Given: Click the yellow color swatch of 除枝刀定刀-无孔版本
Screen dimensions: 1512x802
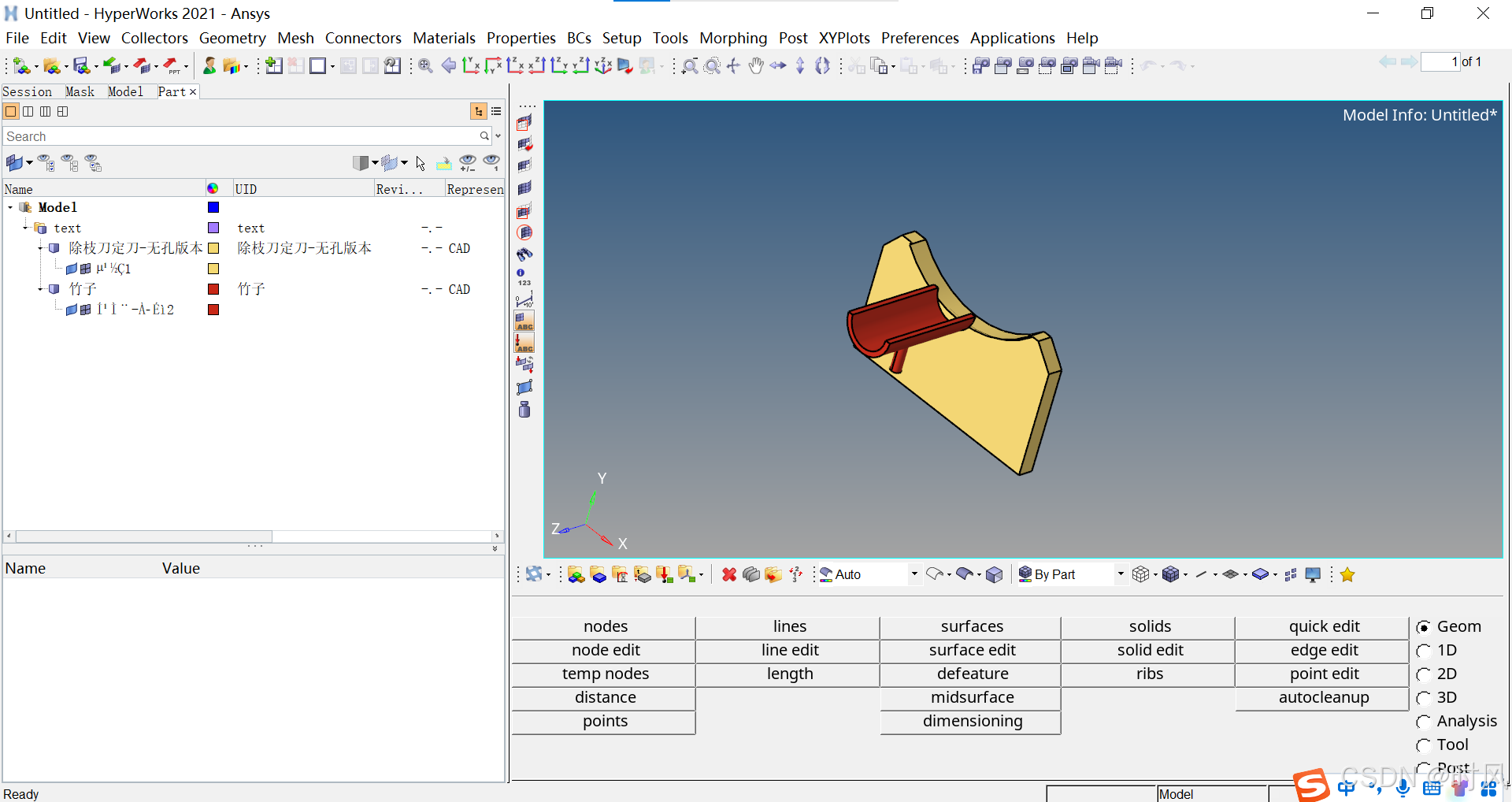Looking at the screenshot, I should (x=213, y=248).
